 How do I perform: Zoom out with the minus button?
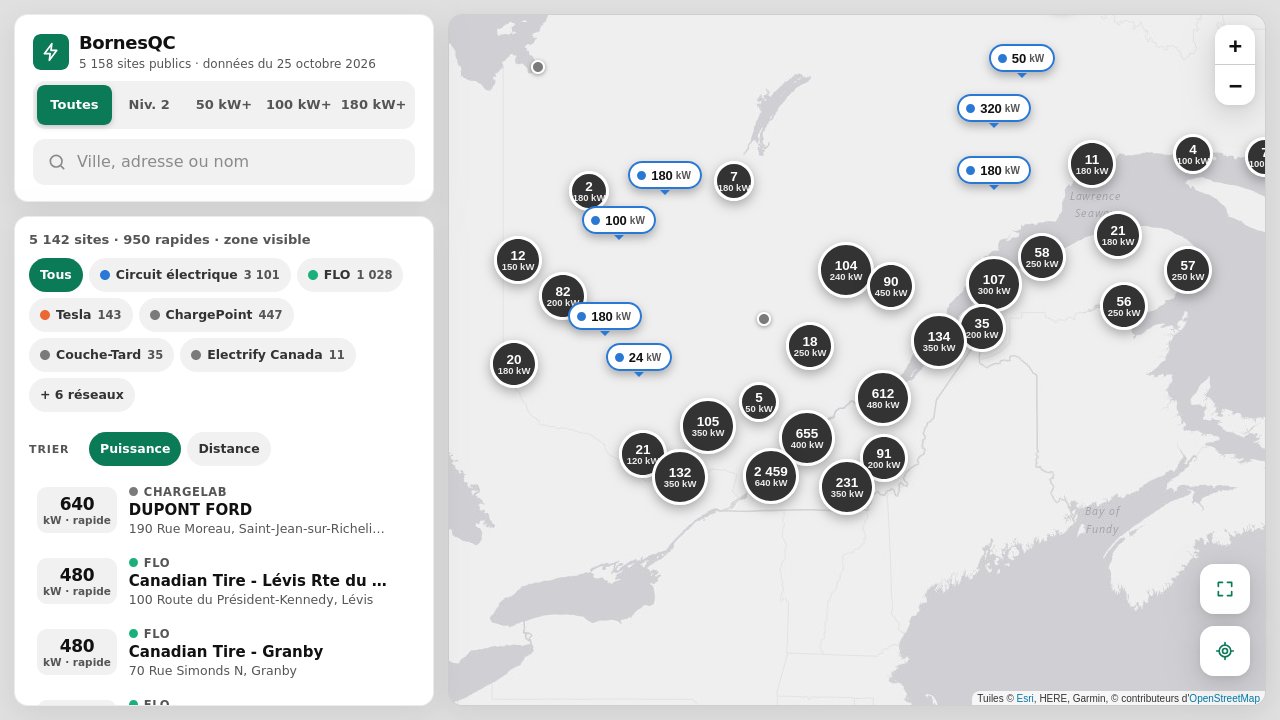(1235, 85)
